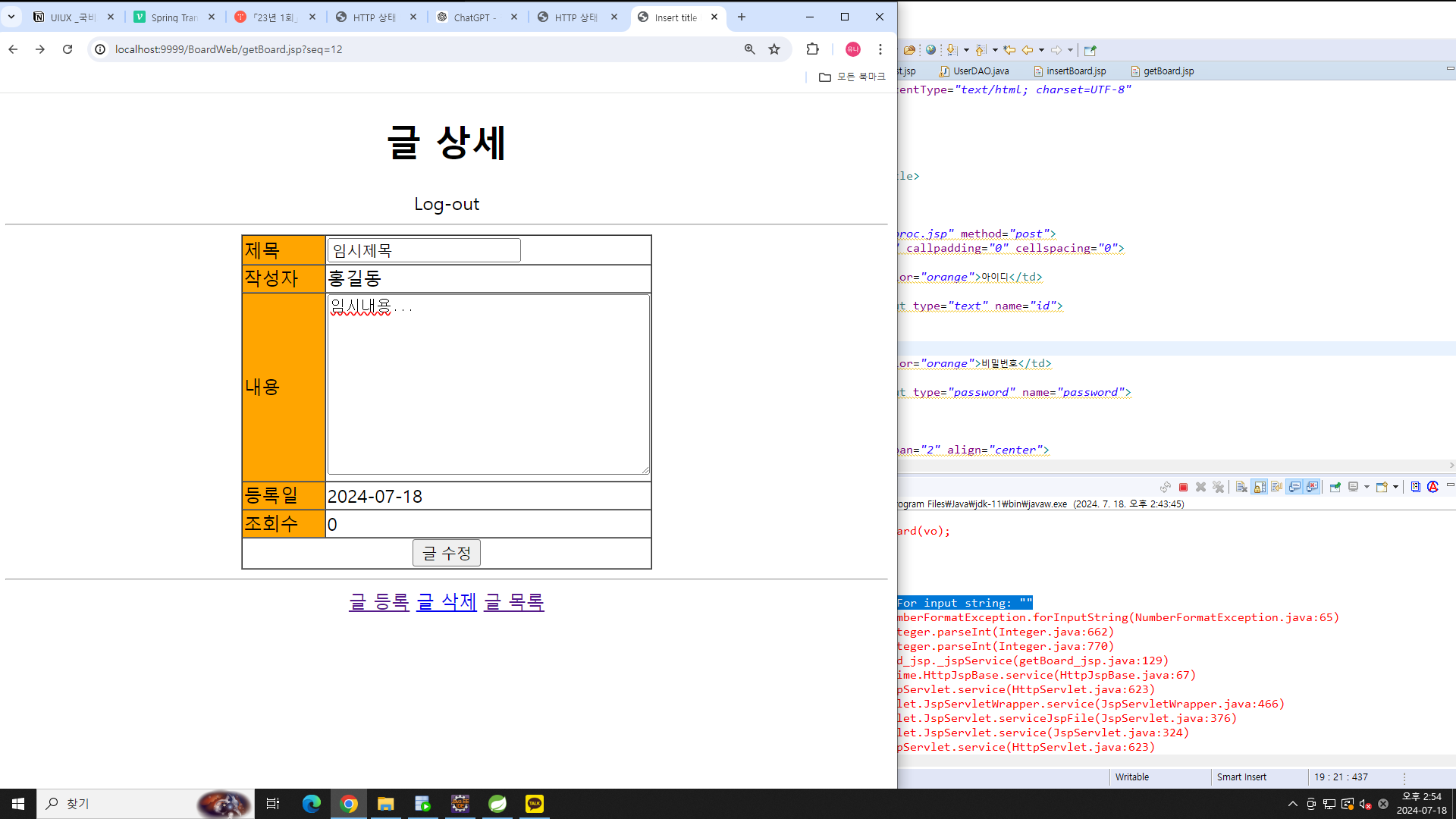Viewport: 1456px width, 819px height.
Task: Switch to the insertBoard.jsp editor tab
Action: pos(1075,71)
